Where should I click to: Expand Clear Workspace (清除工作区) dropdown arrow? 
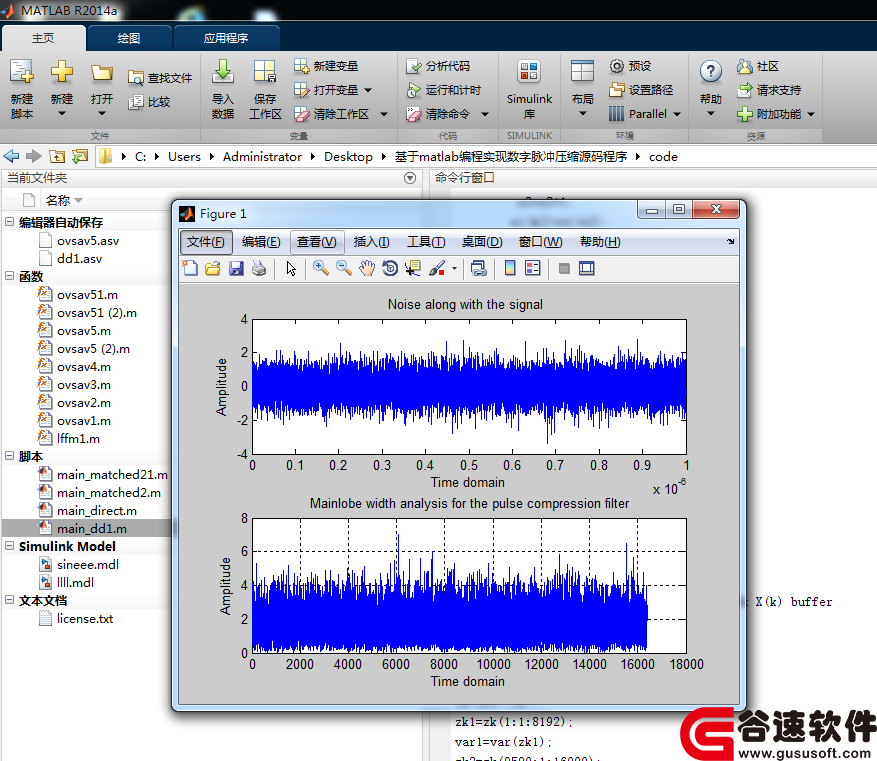coord(384,114)
